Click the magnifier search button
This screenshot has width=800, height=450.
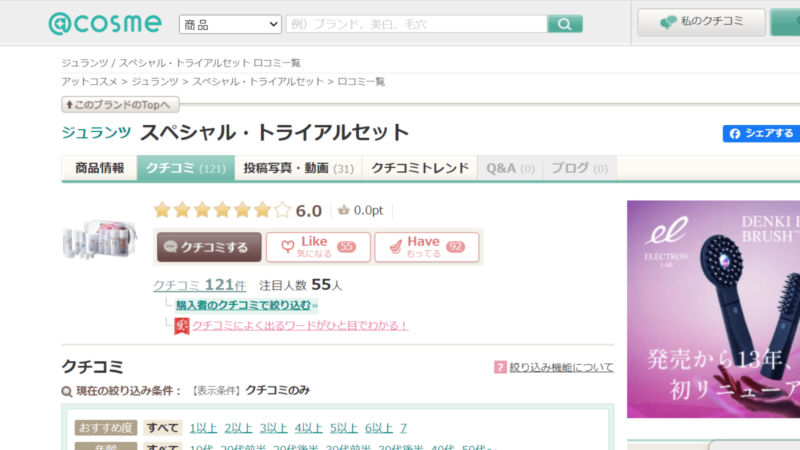(x=565, y=24)
